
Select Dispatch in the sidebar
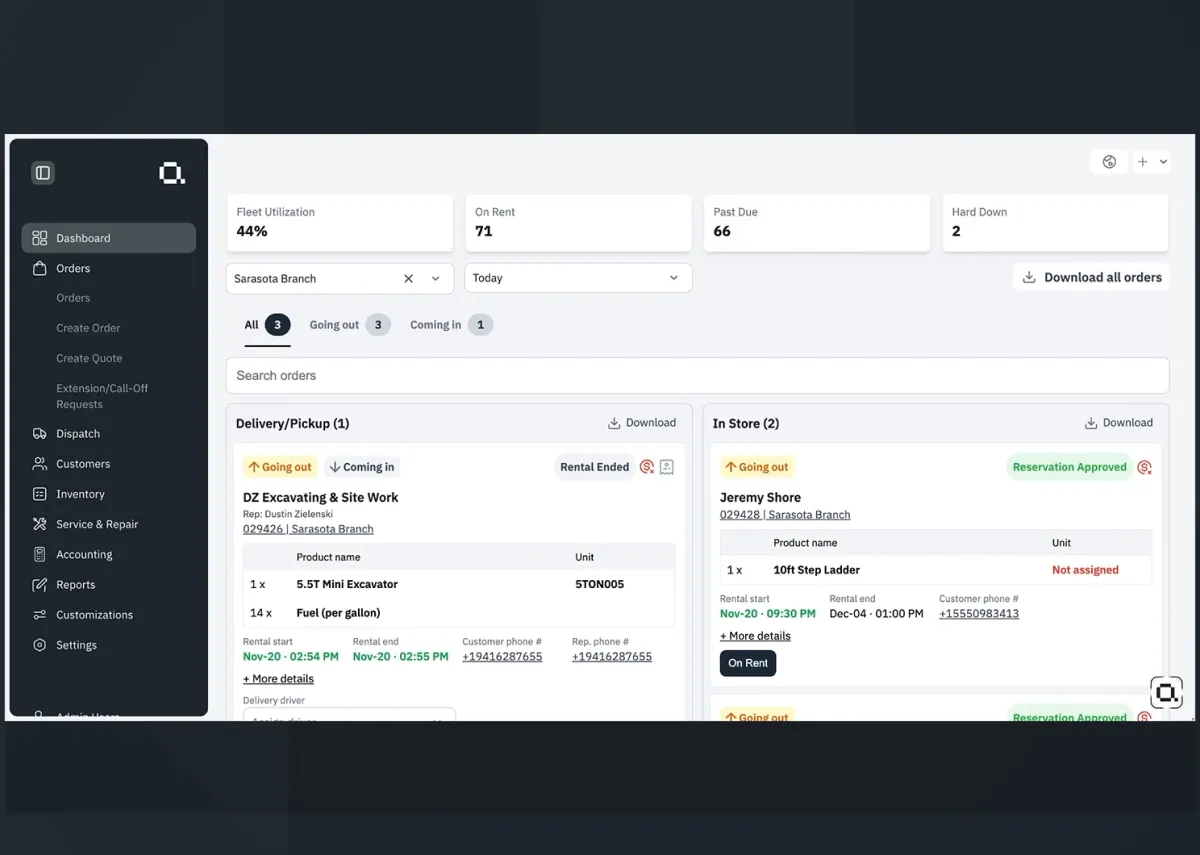tap(77, 433)
